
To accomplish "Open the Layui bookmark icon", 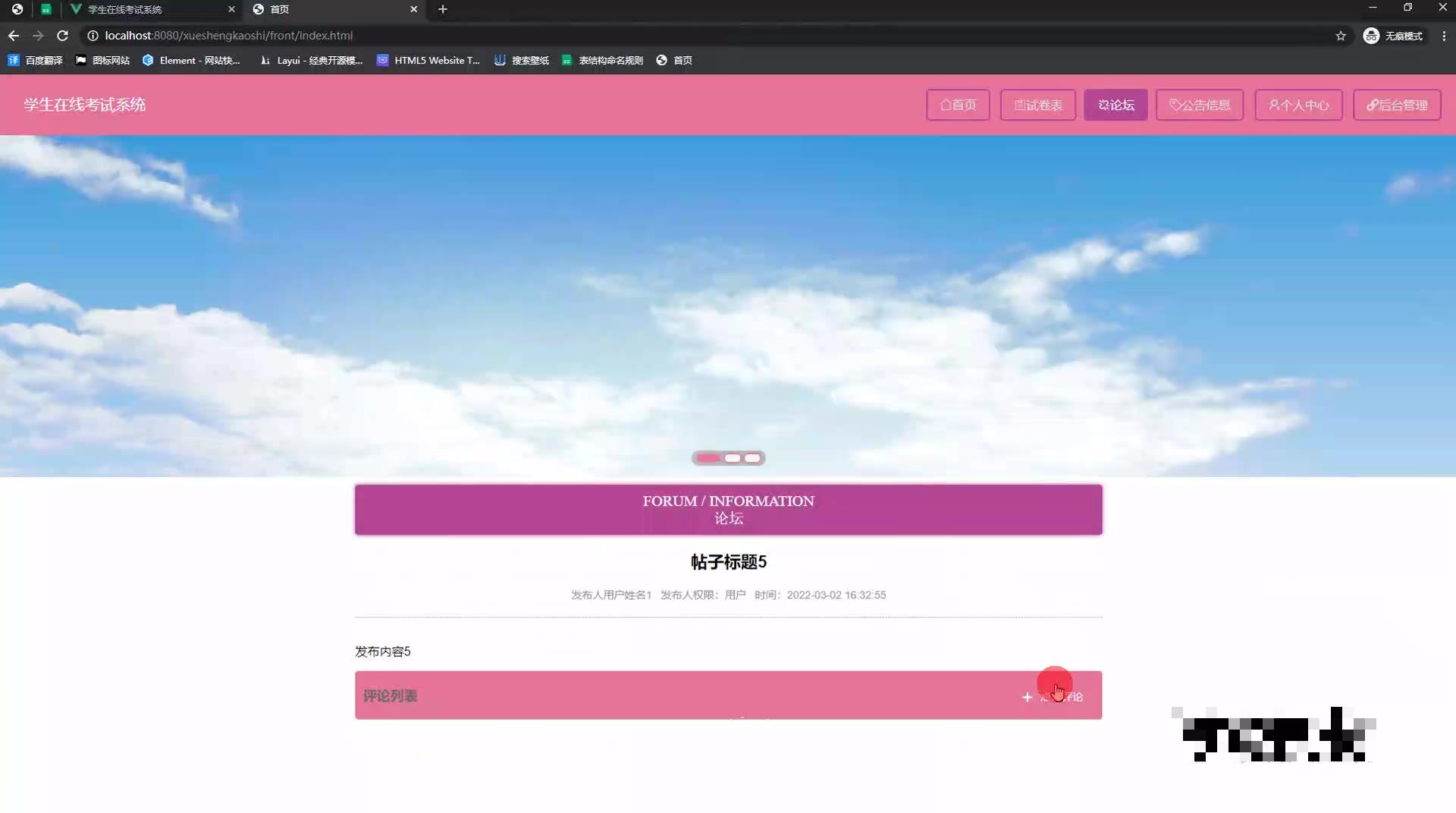I will [265, 60].
